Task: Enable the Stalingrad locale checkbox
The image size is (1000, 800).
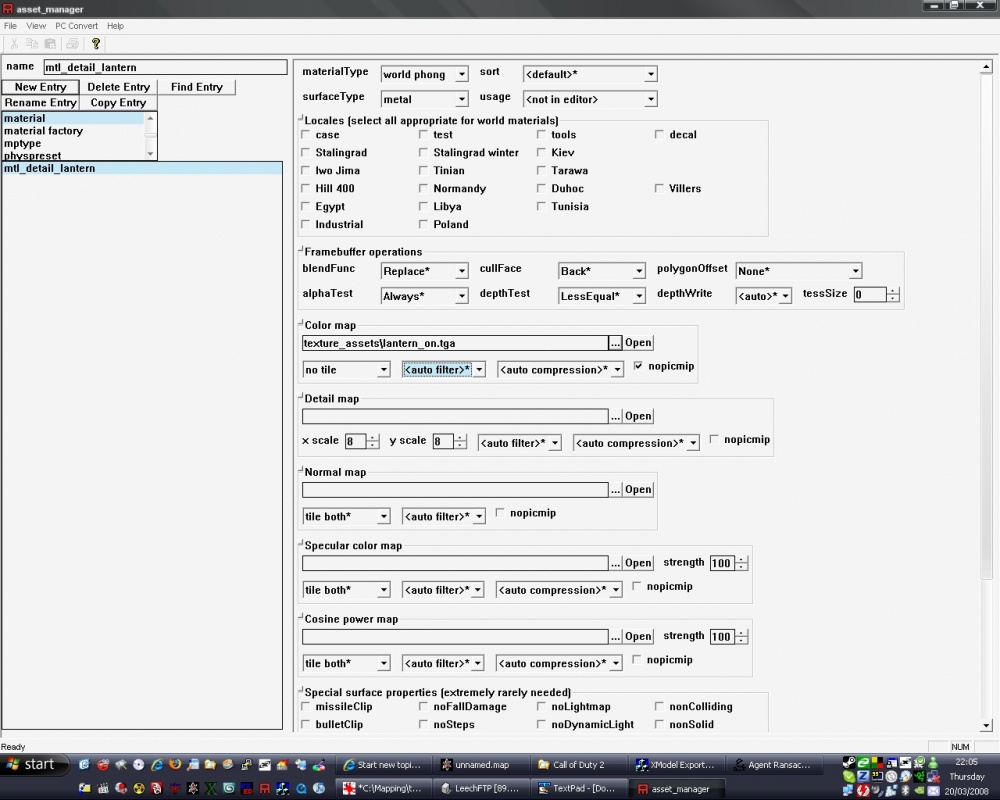Action: pos(305,152)
